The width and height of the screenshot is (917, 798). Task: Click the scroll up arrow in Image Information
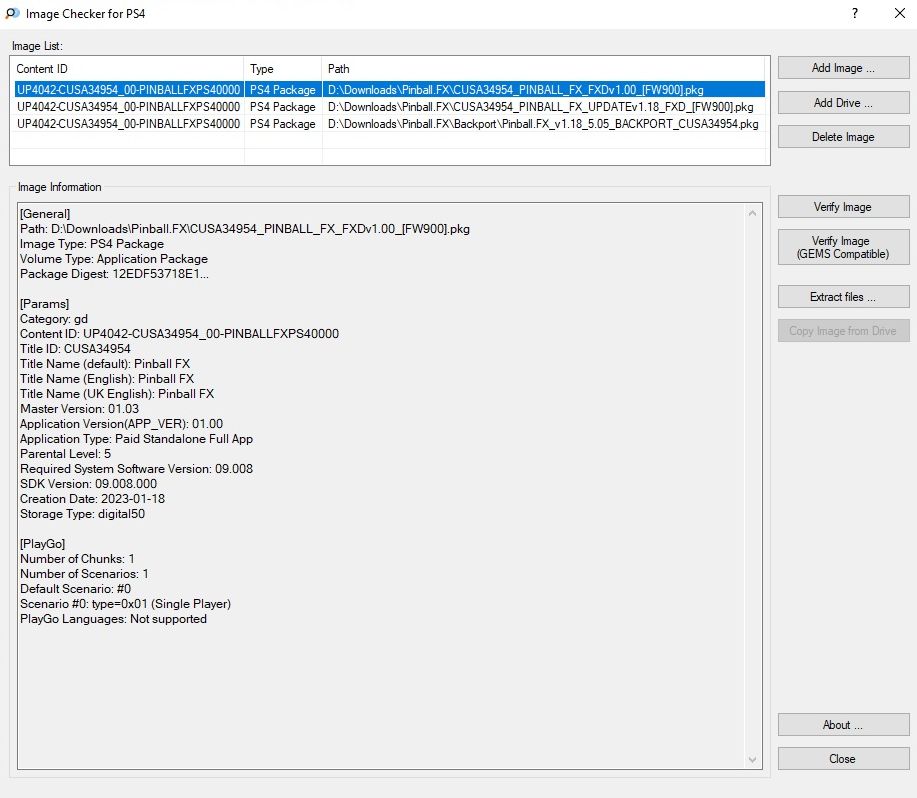click(753, 213)
